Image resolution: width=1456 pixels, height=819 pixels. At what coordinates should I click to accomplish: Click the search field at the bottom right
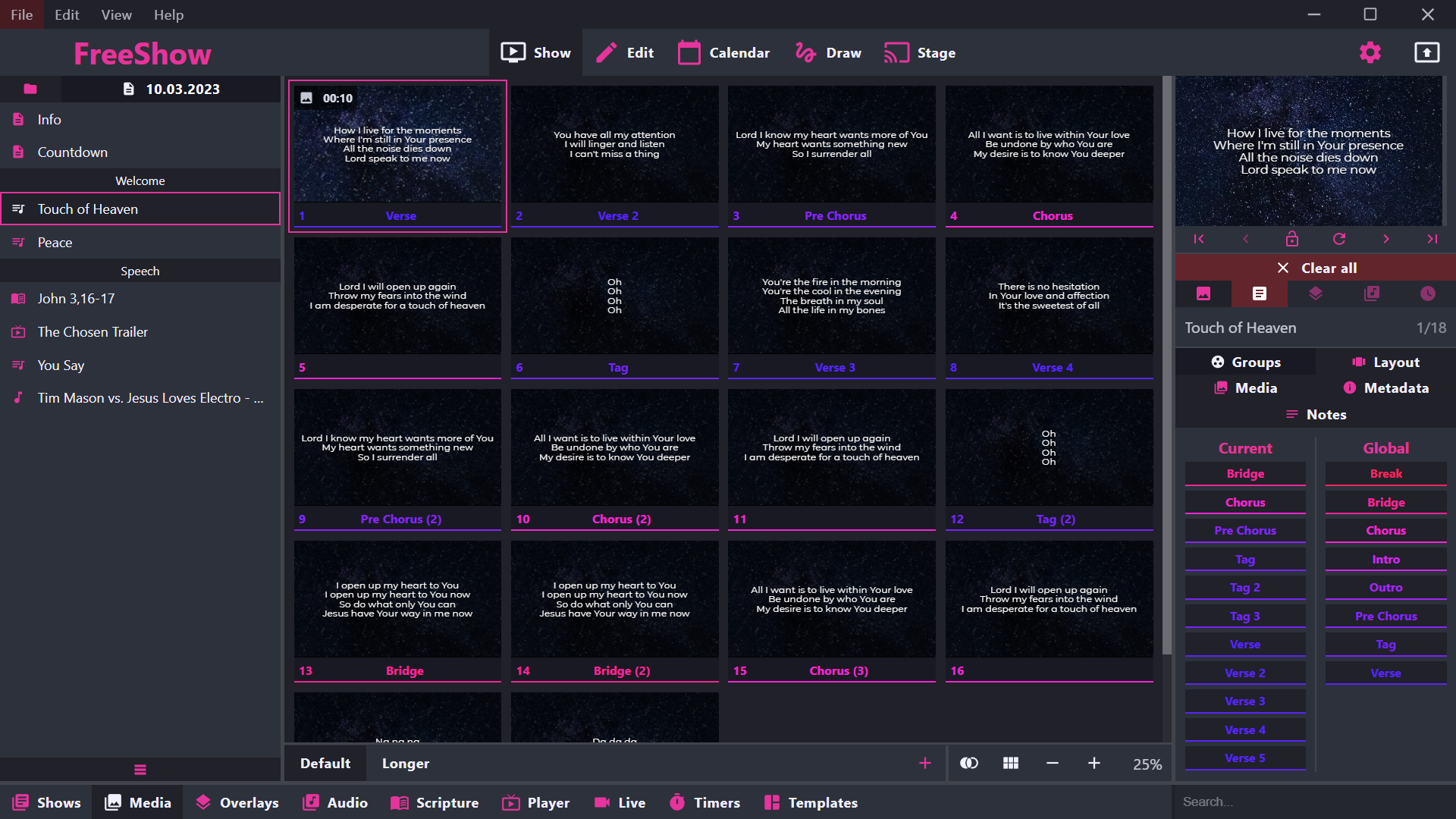point(1313,801)
